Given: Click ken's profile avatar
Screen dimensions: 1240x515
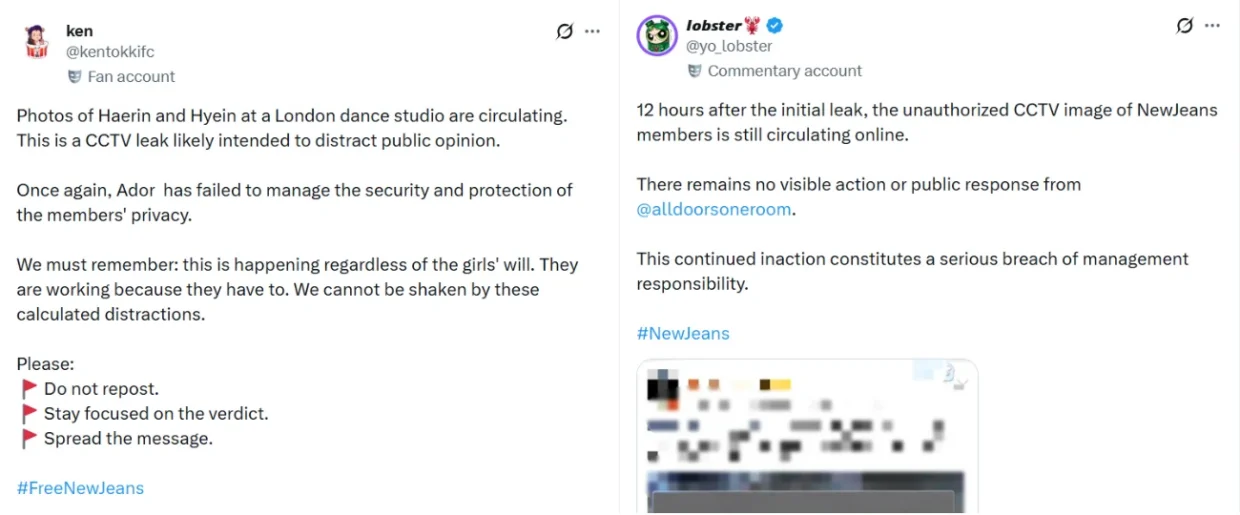Looking at the screenshot, I should tap(37, 41).
